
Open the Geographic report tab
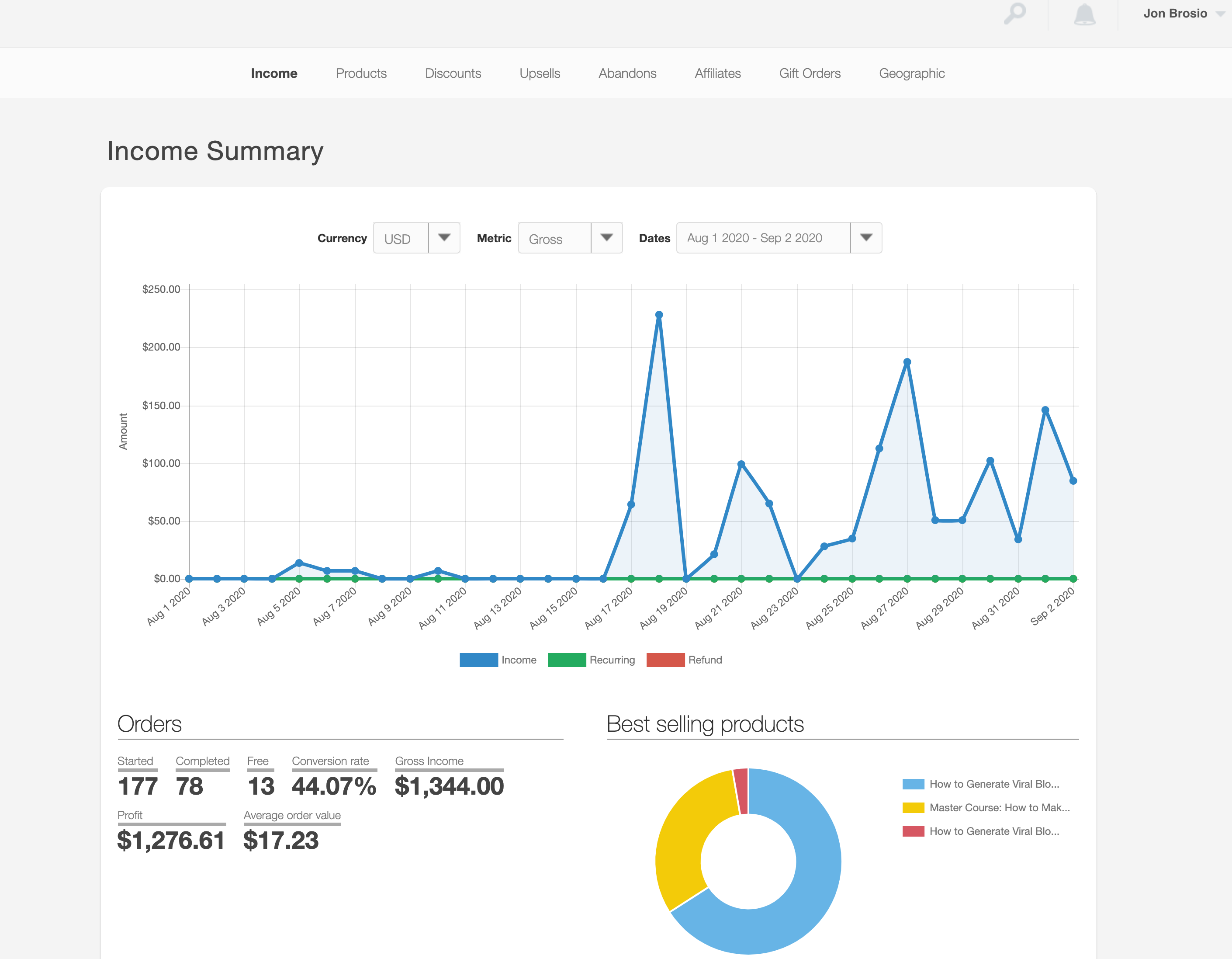click(911, 73)
